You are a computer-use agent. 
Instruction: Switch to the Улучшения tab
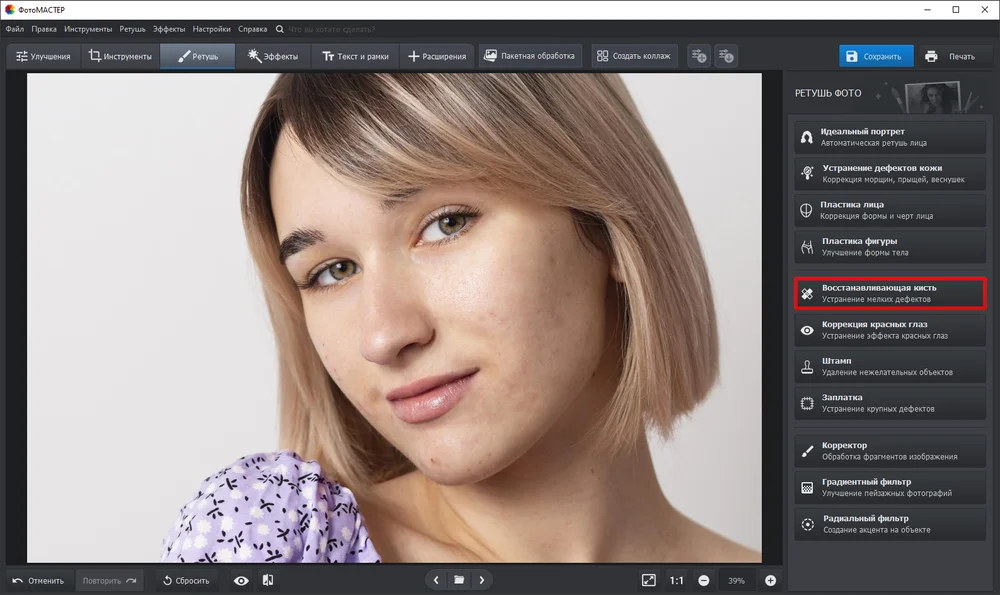43,56
